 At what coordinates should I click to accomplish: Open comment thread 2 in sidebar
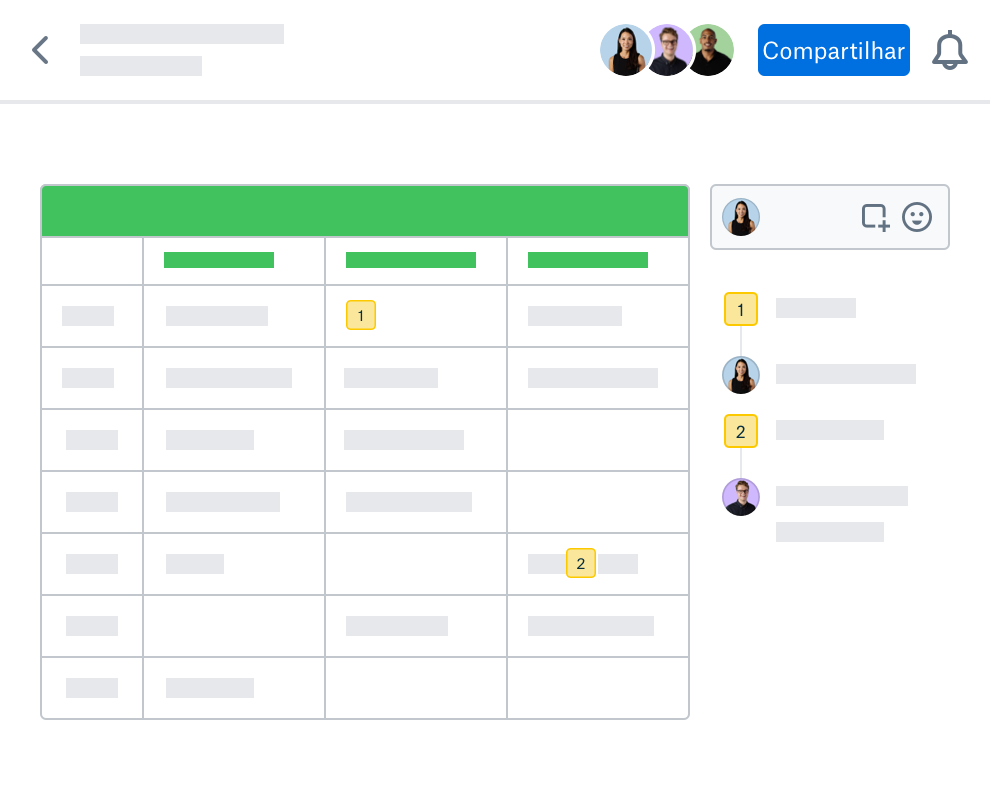(x=741, y=431)
